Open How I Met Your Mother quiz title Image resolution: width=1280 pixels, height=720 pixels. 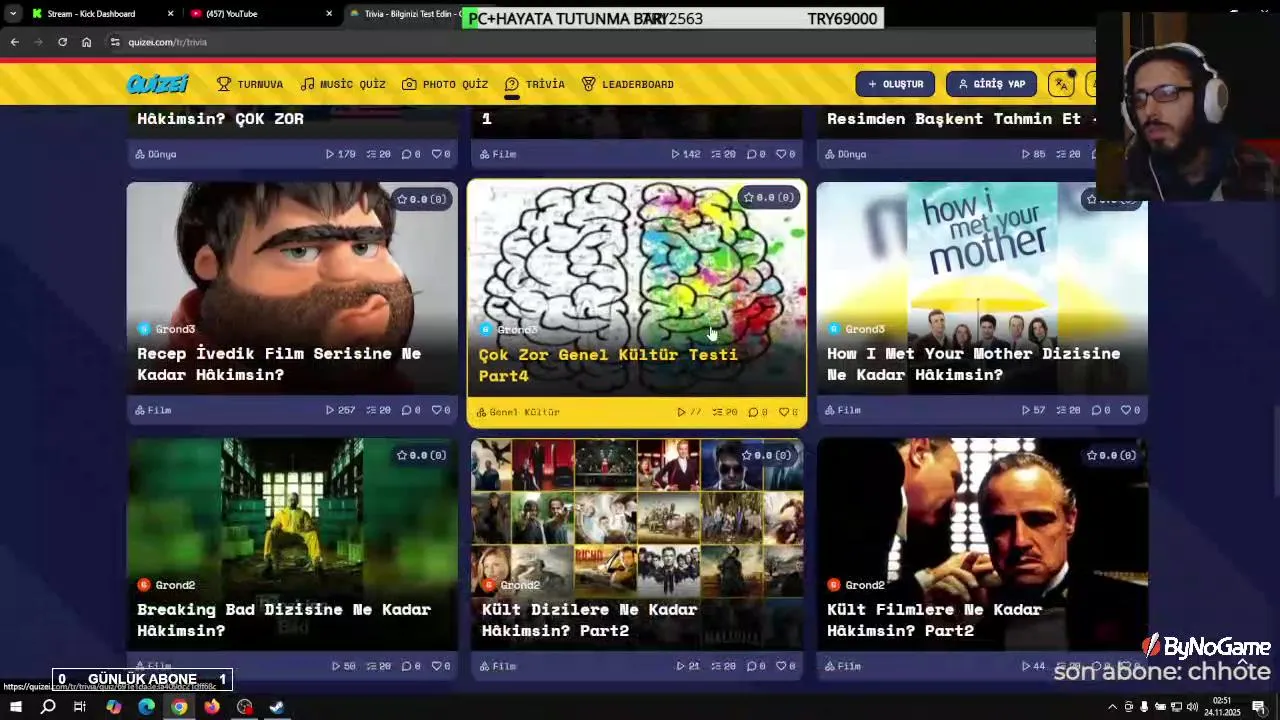pos(973,364)
